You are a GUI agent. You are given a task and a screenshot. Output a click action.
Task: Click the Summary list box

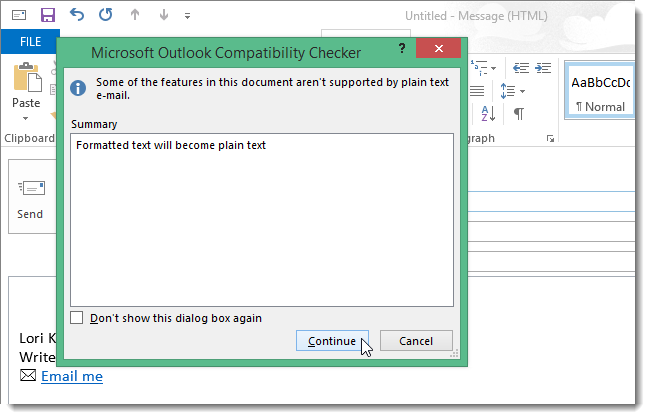[262, 220]
